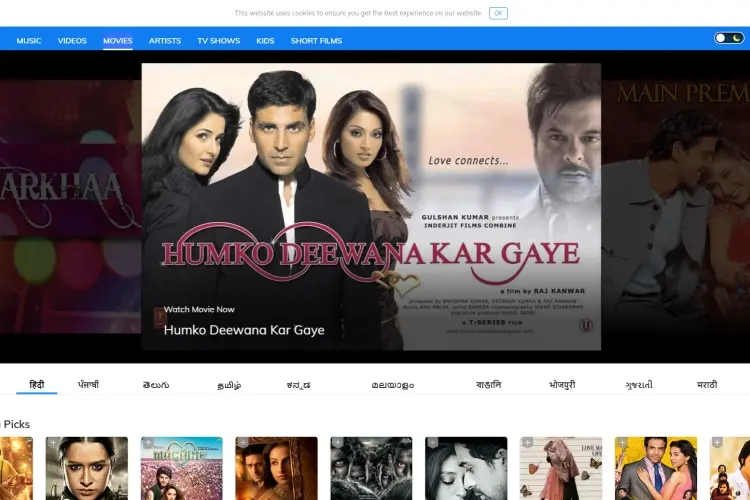This screenshot has height=500, width=750.
Task: Open the dark horror faces movie poster
Action: pyautogui.click(x=371, y=468)
